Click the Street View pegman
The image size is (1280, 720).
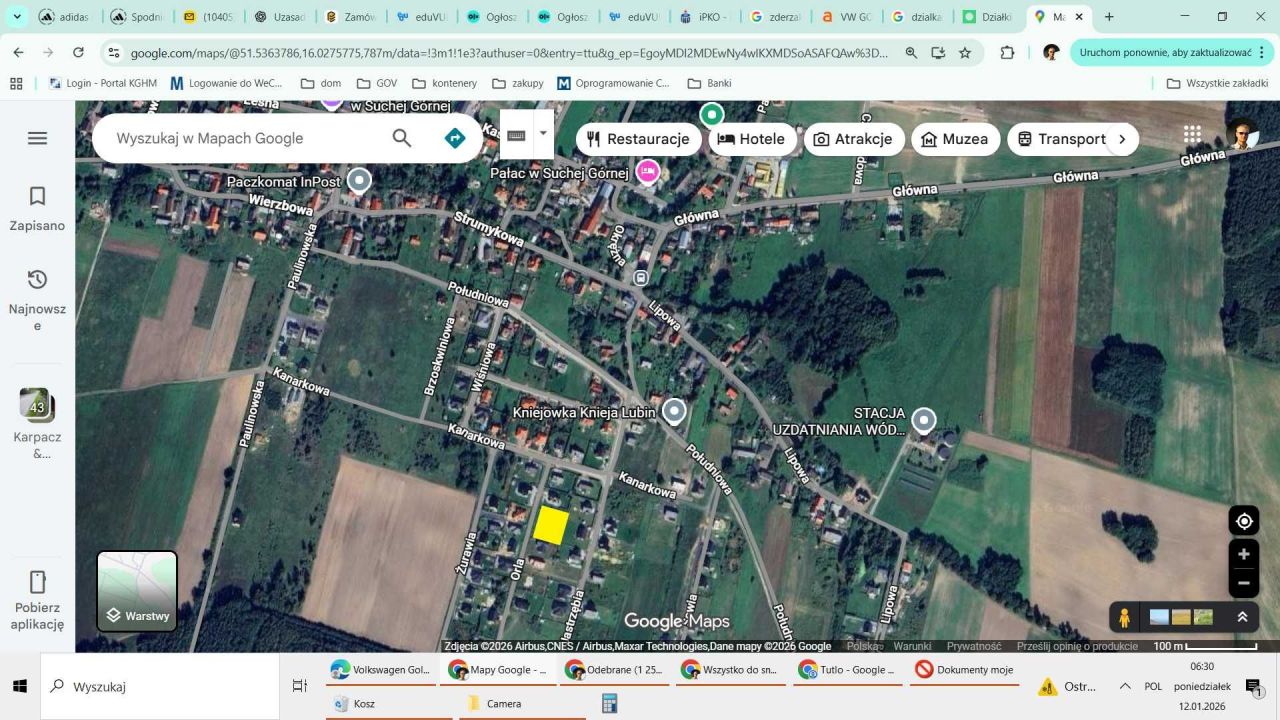[x=1124, y=617]
